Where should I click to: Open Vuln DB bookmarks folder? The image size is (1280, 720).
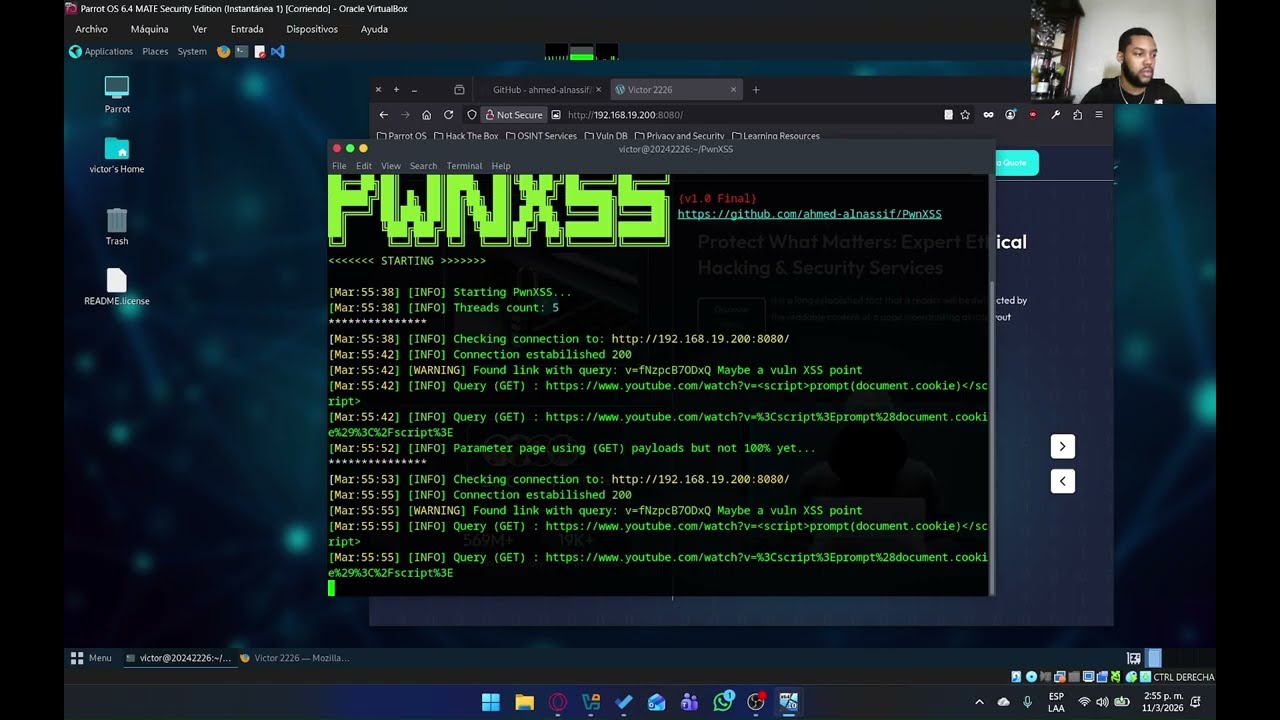[x=606, y=136]
